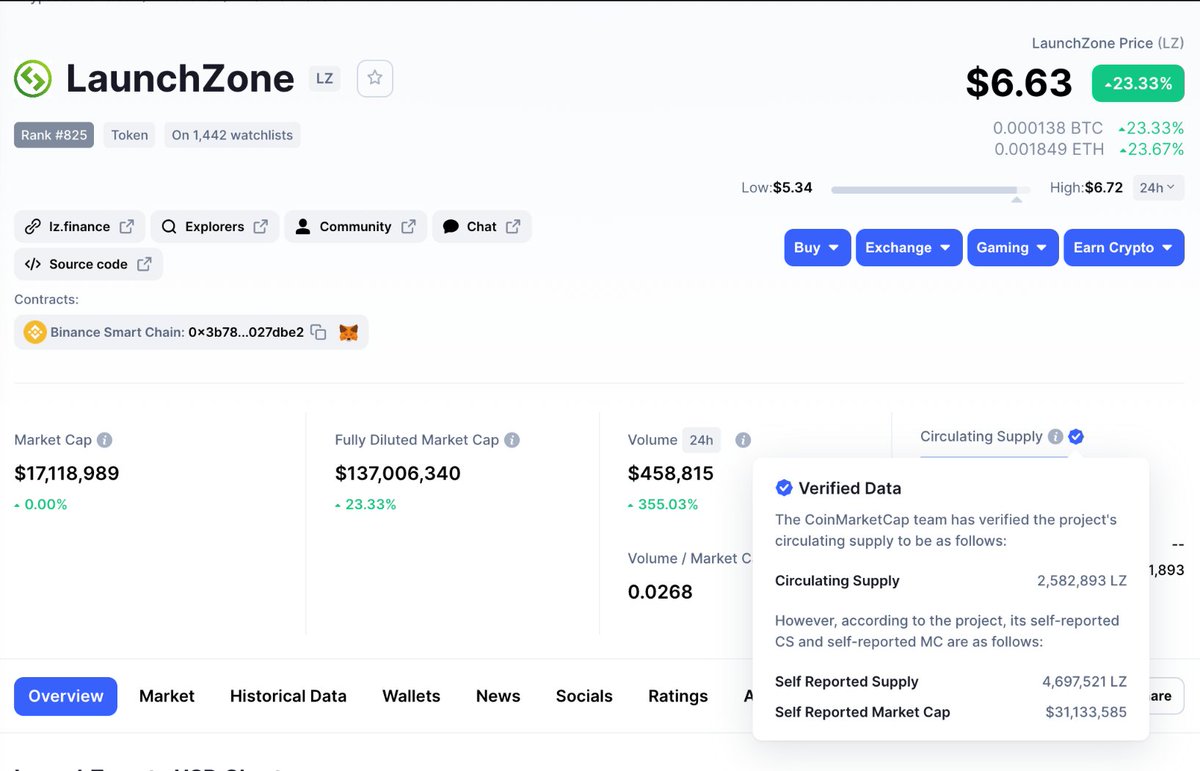The height and width of the screenshot is (771, 1200).
Task: Expand the Exchange dropdown
Action: [x=909, y=248]
